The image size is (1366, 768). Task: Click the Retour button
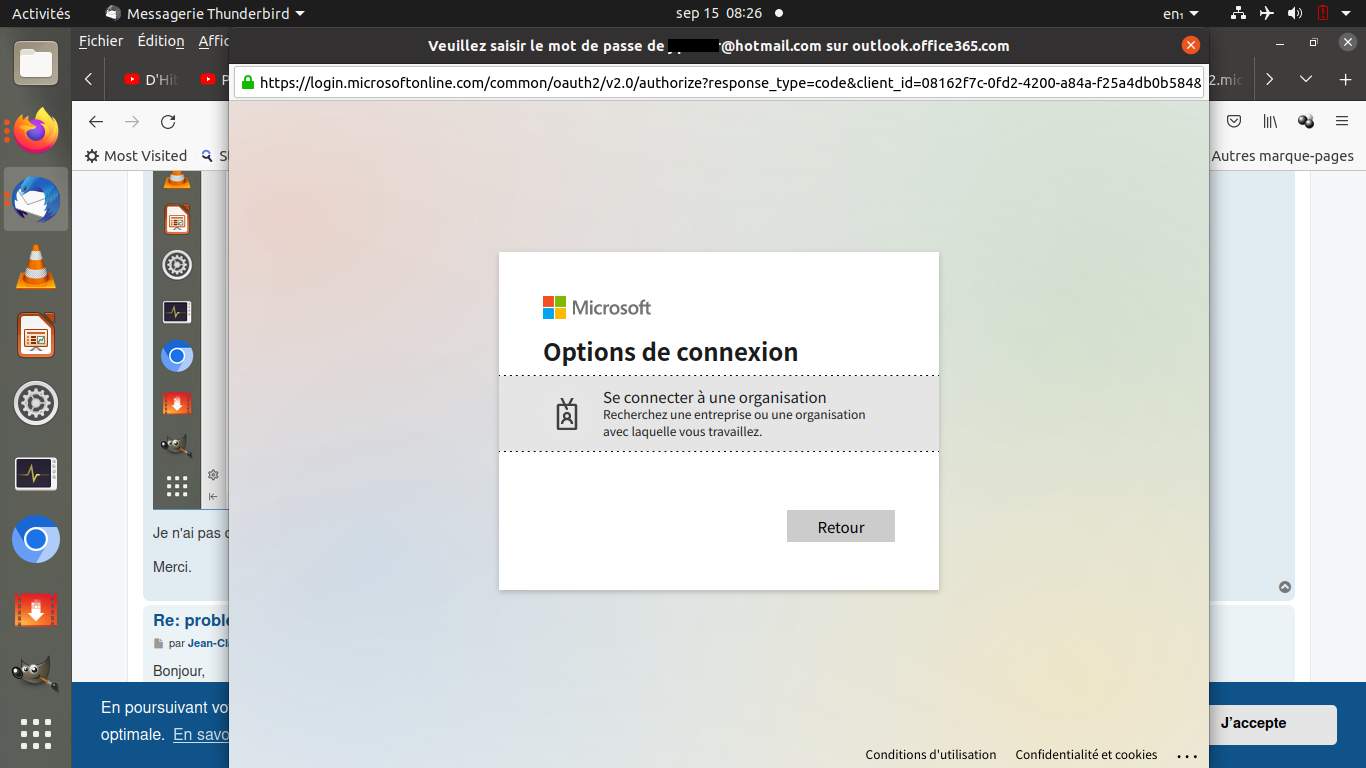tap(841, 527)
